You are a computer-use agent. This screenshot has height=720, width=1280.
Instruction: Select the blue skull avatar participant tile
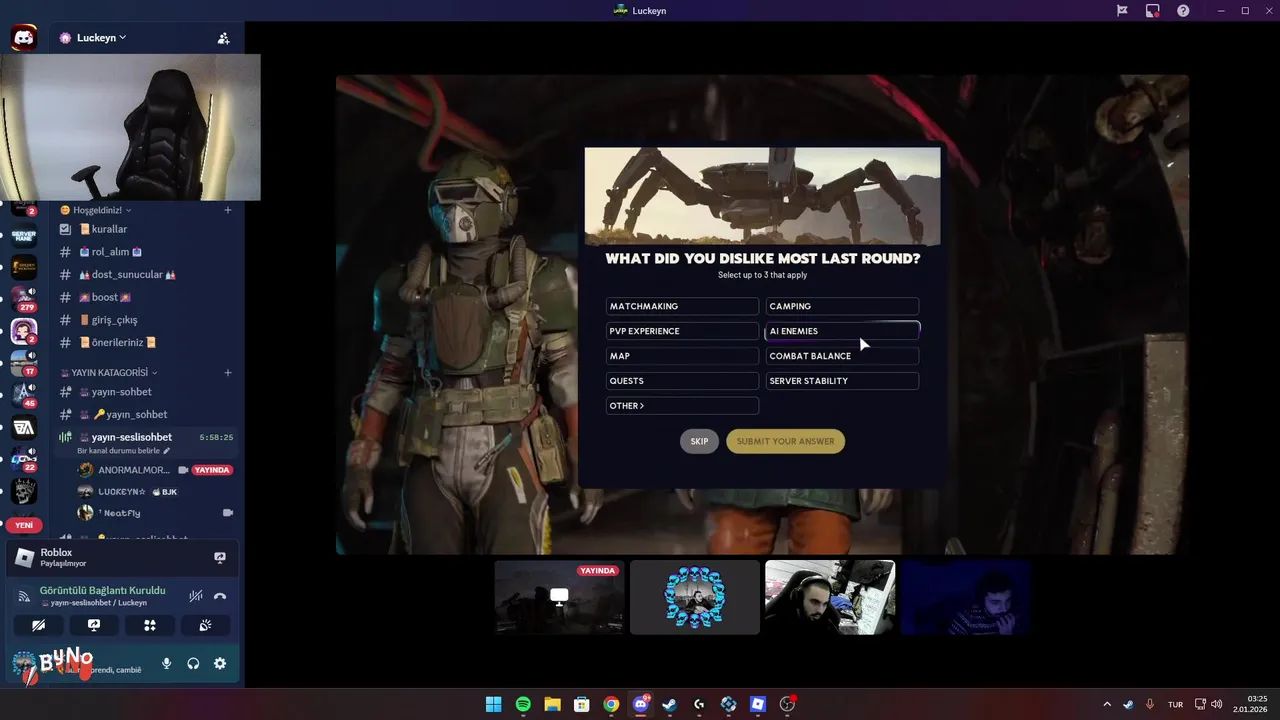tap(694, 597)
